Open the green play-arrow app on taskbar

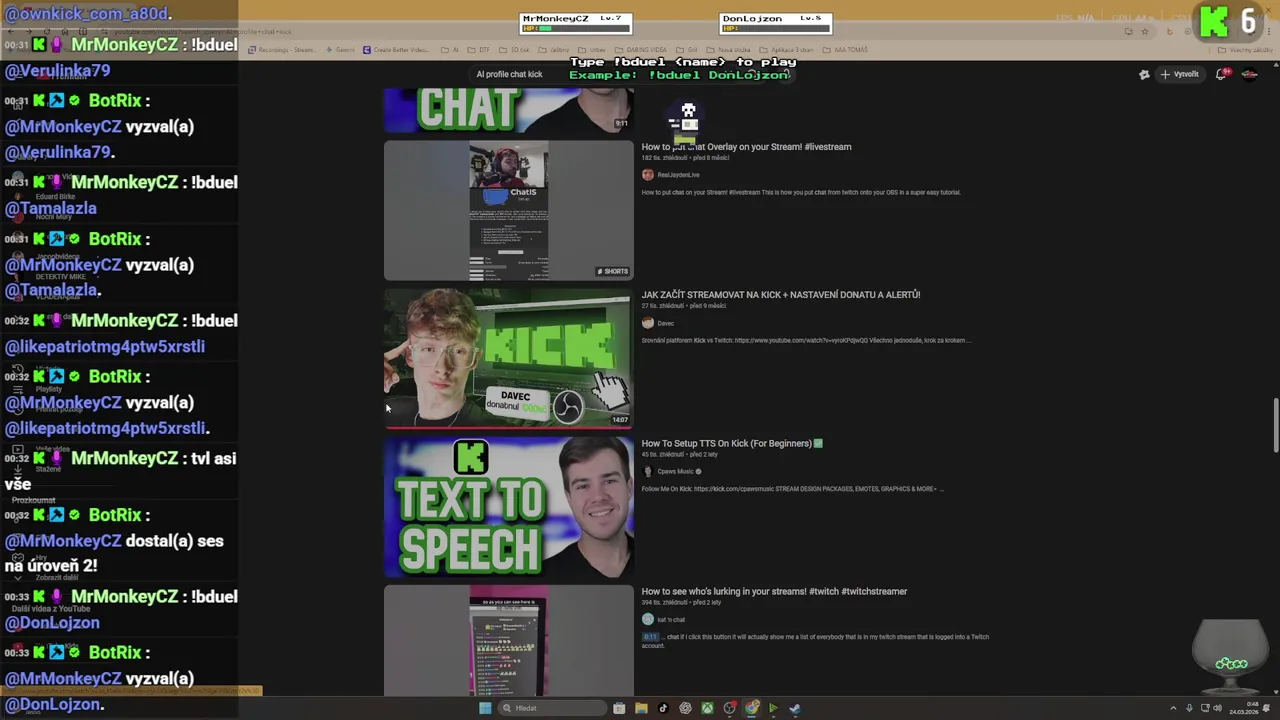(773, 708)
